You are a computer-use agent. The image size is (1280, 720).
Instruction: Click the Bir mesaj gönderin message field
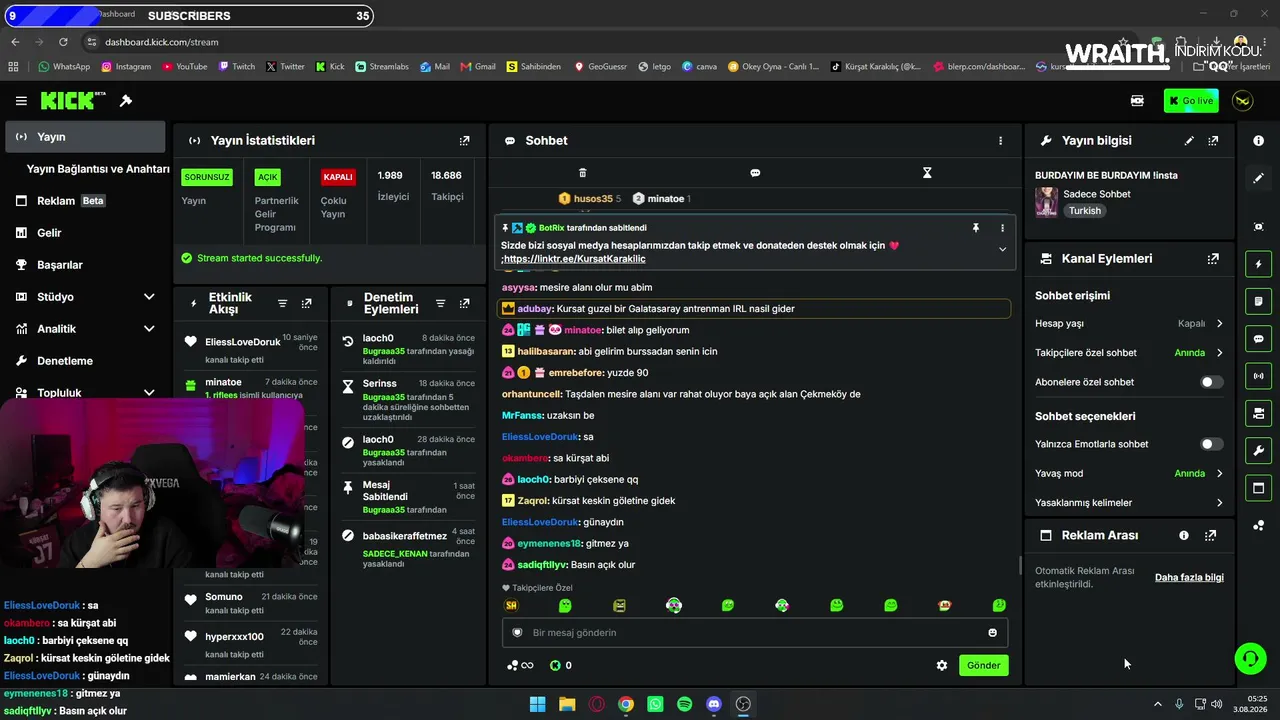[x=755, y=633]
